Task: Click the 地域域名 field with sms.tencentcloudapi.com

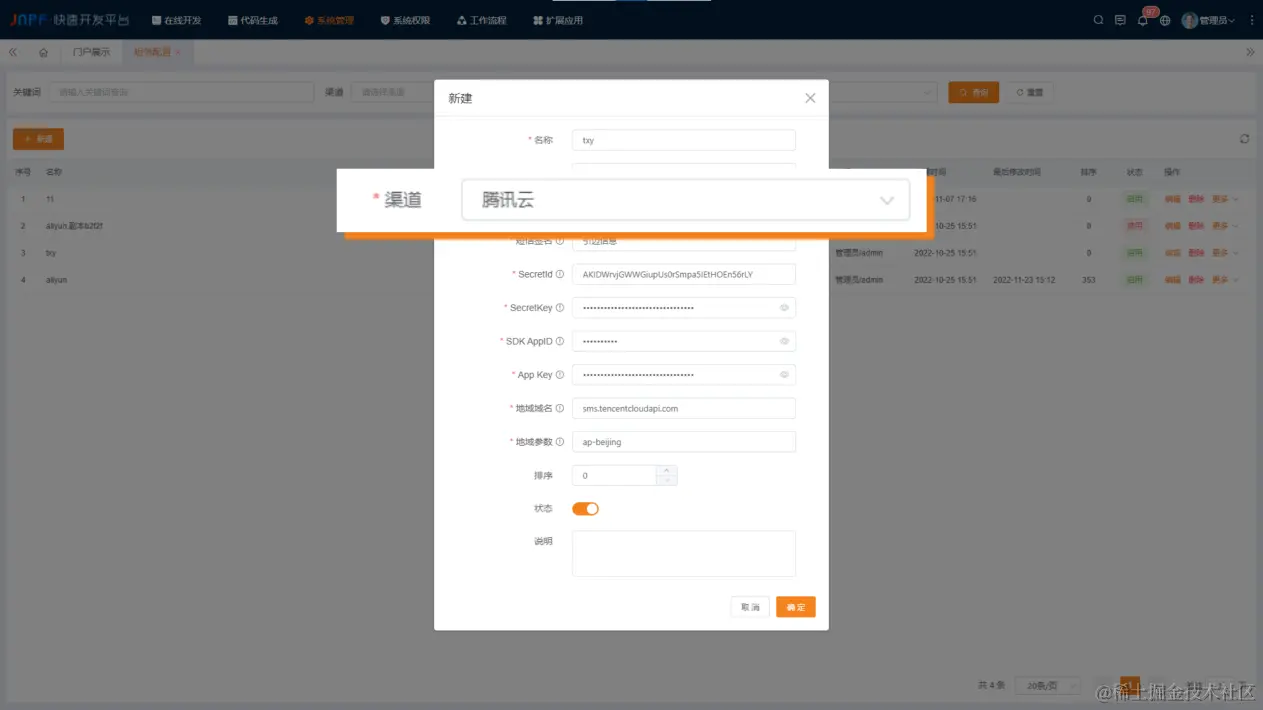Action: coord(684,408)
